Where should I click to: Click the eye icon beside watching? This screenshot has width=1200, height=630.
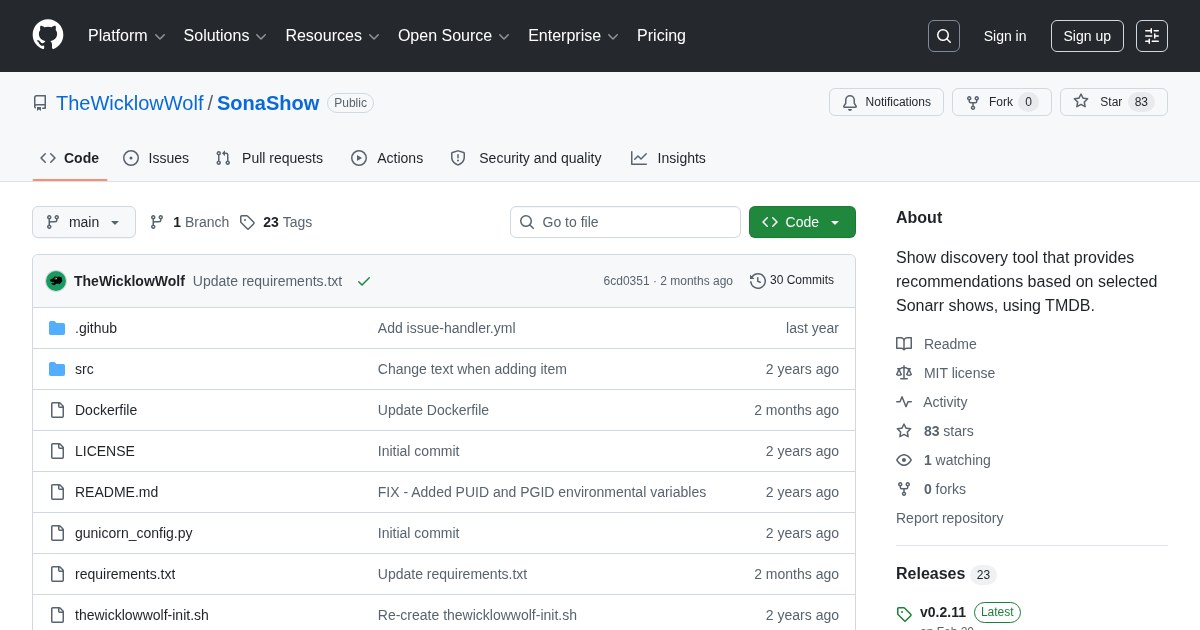904,460
